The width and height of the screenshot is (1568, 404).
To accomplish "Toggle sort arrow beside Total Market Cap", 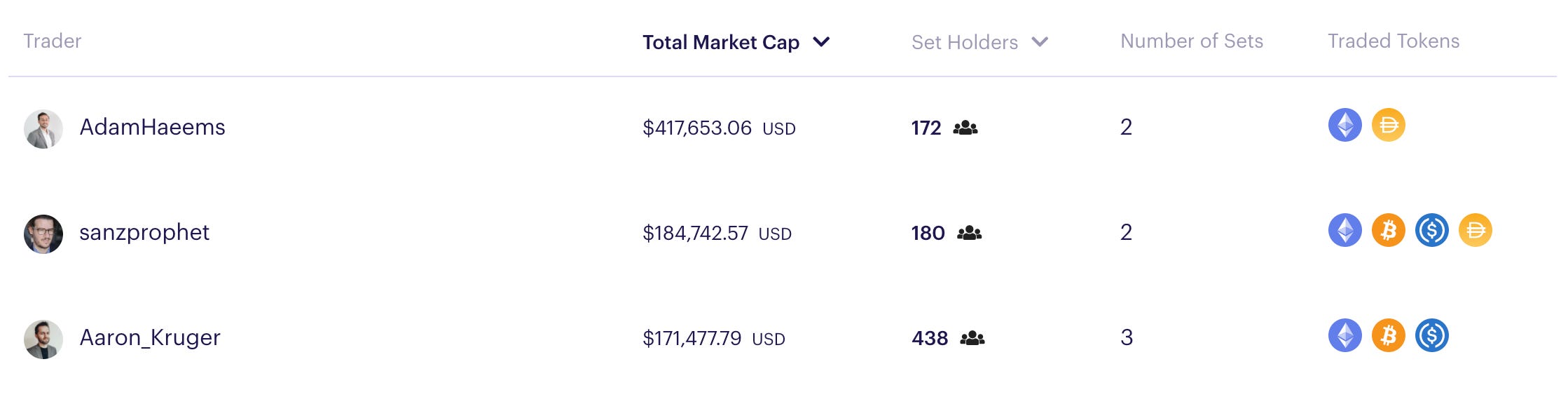I will 821,42.
